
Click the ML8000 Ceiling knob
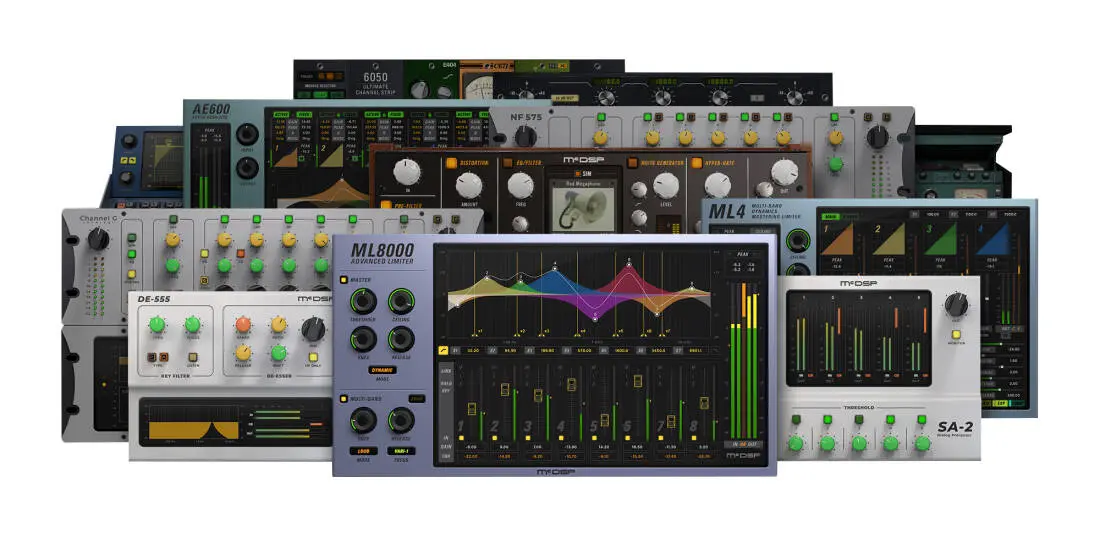click(401, 300)
